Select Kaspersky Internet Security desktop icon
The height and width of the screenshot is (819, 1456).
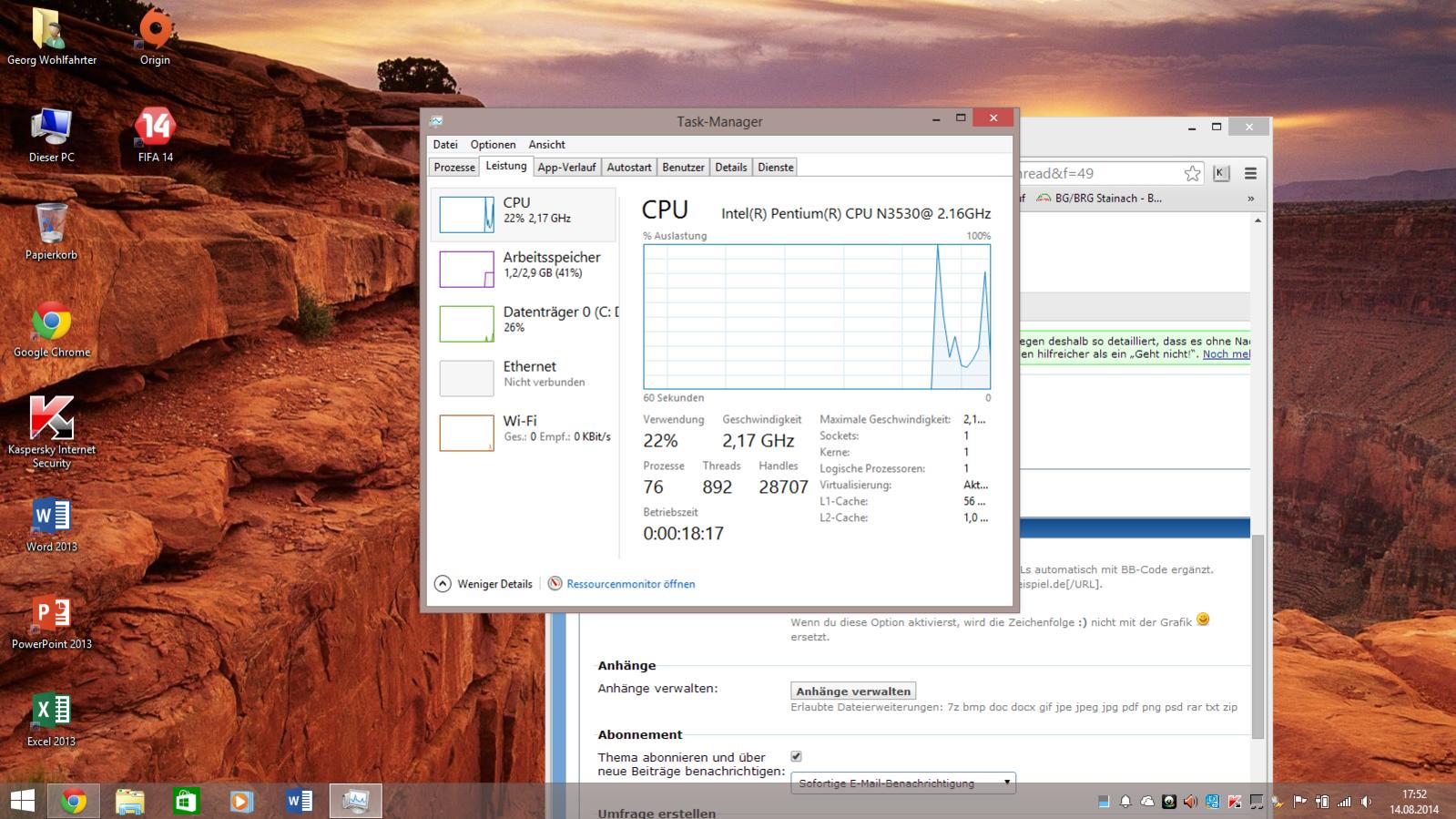[x=52, y=432]
